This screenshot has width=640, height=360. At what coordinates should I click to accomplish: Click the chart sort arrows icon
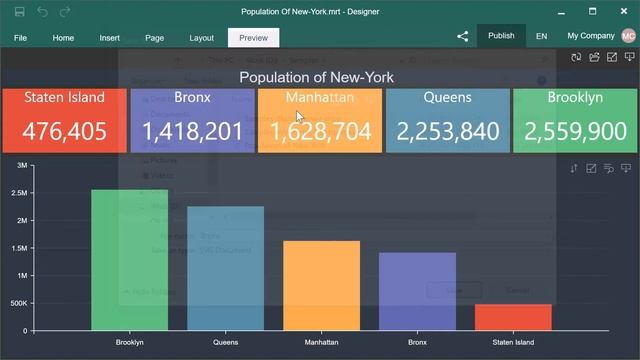[x=574, y=168]
